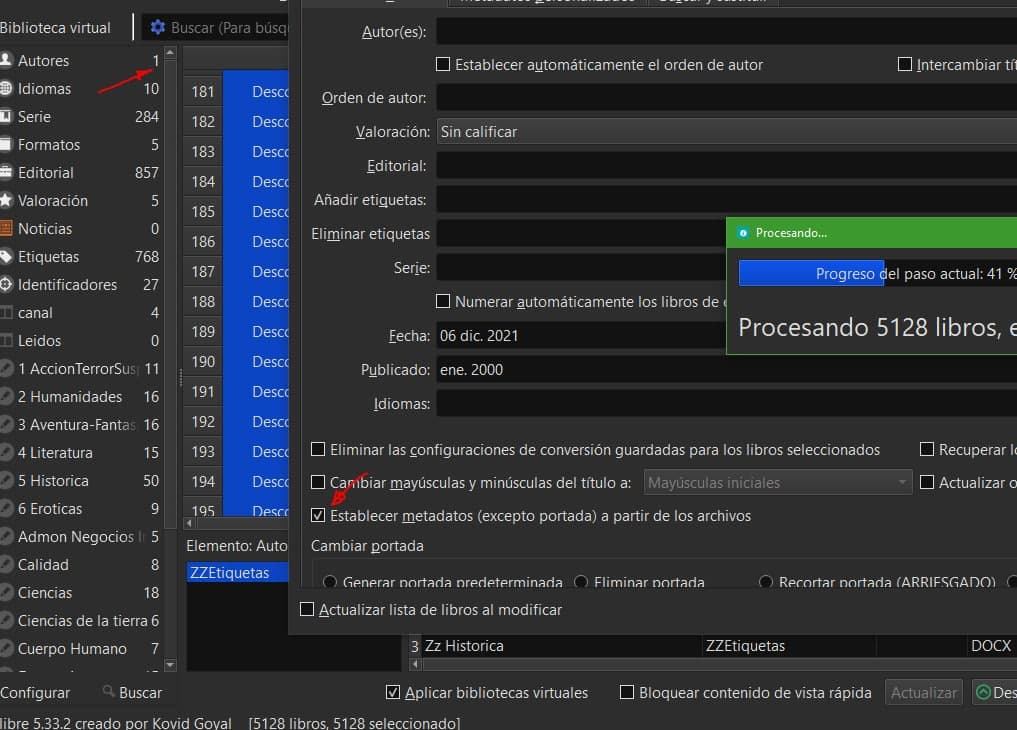Enable Establecer automáticamente el orden de autor

pos(443,64)
